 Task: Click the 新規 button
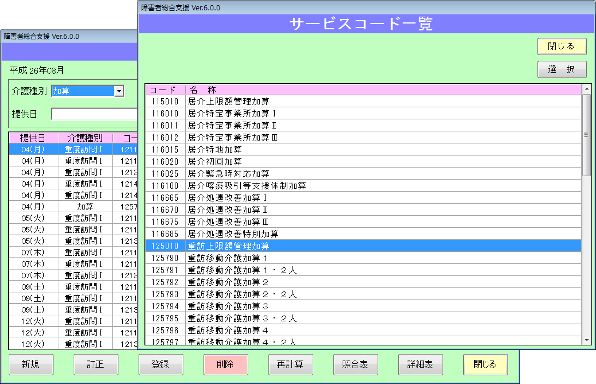[31, 364]
